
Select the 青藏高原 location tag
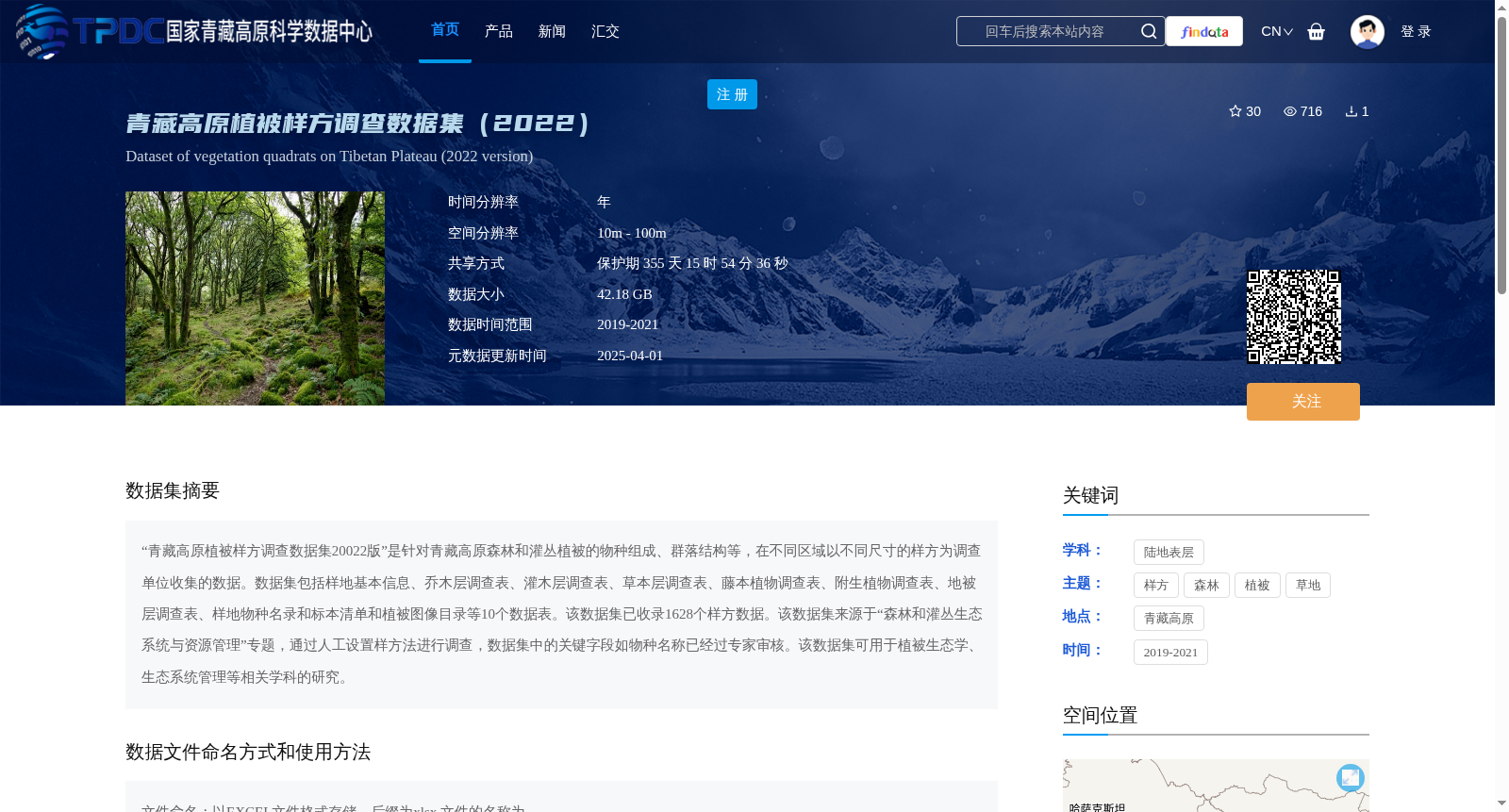click(x=1169, y=619)
